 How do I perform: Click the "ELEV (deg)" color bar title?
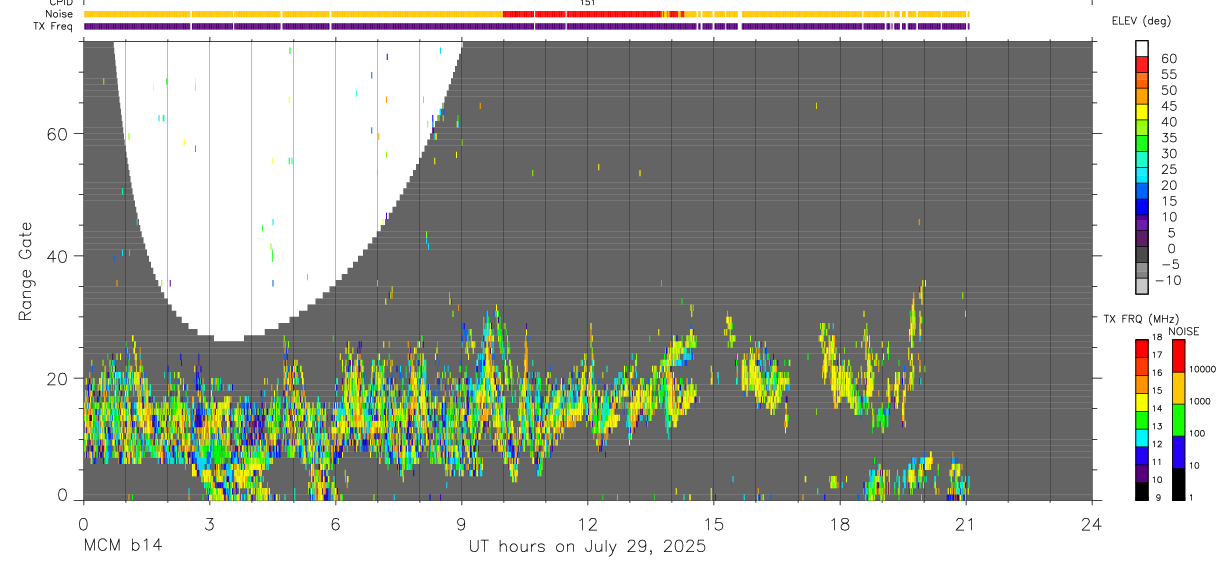tap(1141, 21)
